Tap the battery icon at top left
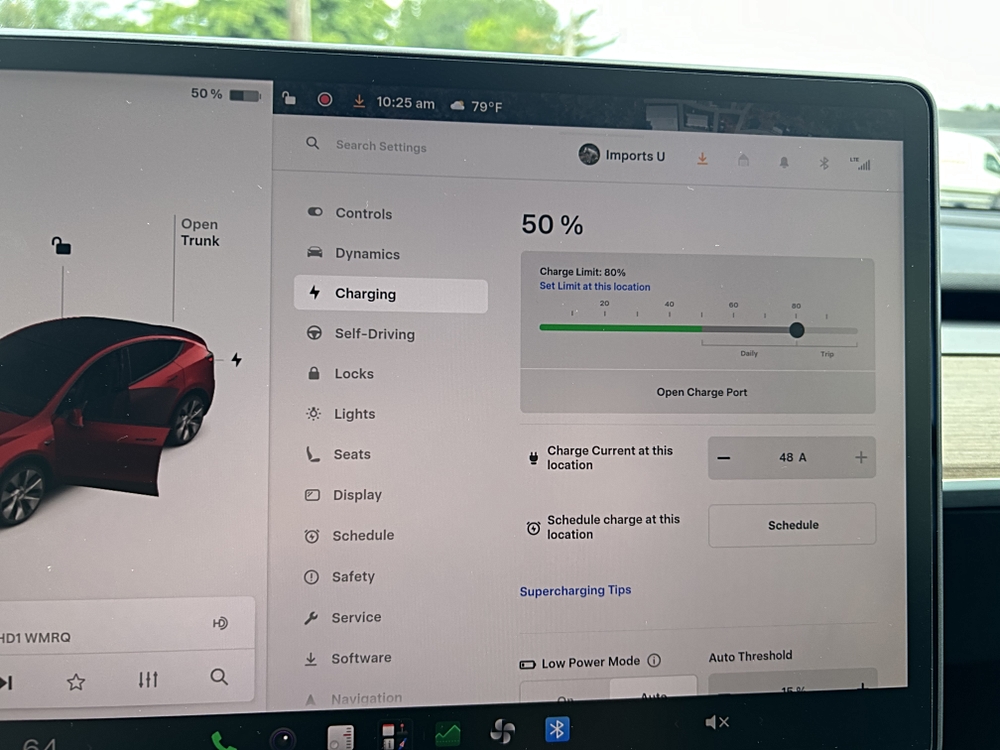 (245, 96)
